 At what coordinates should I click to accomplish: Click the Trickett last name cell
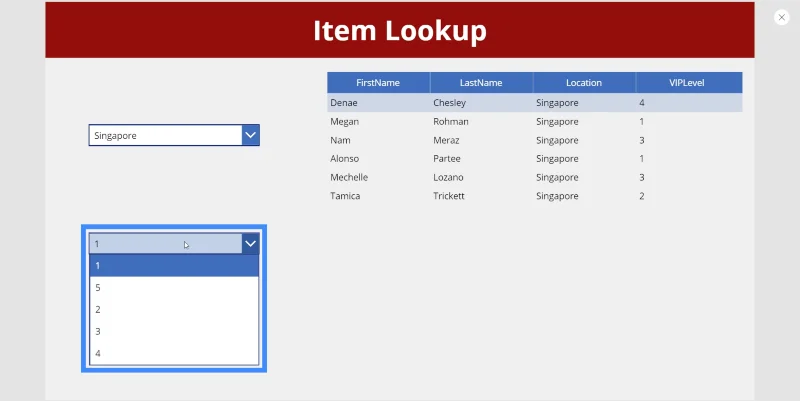click(448, 196)
